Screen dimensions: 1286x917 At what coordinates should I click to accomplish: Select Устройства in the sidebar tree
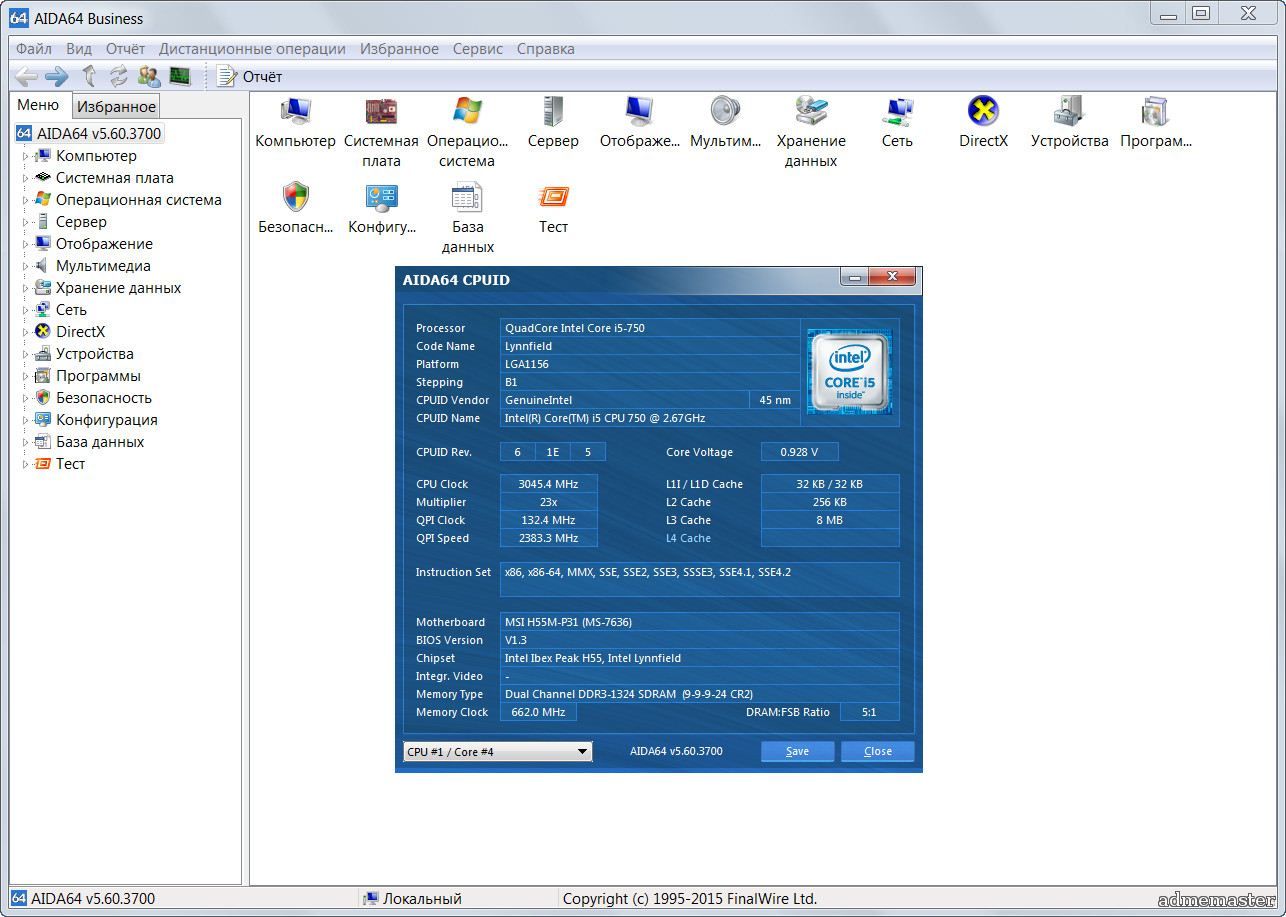(94, 354)
